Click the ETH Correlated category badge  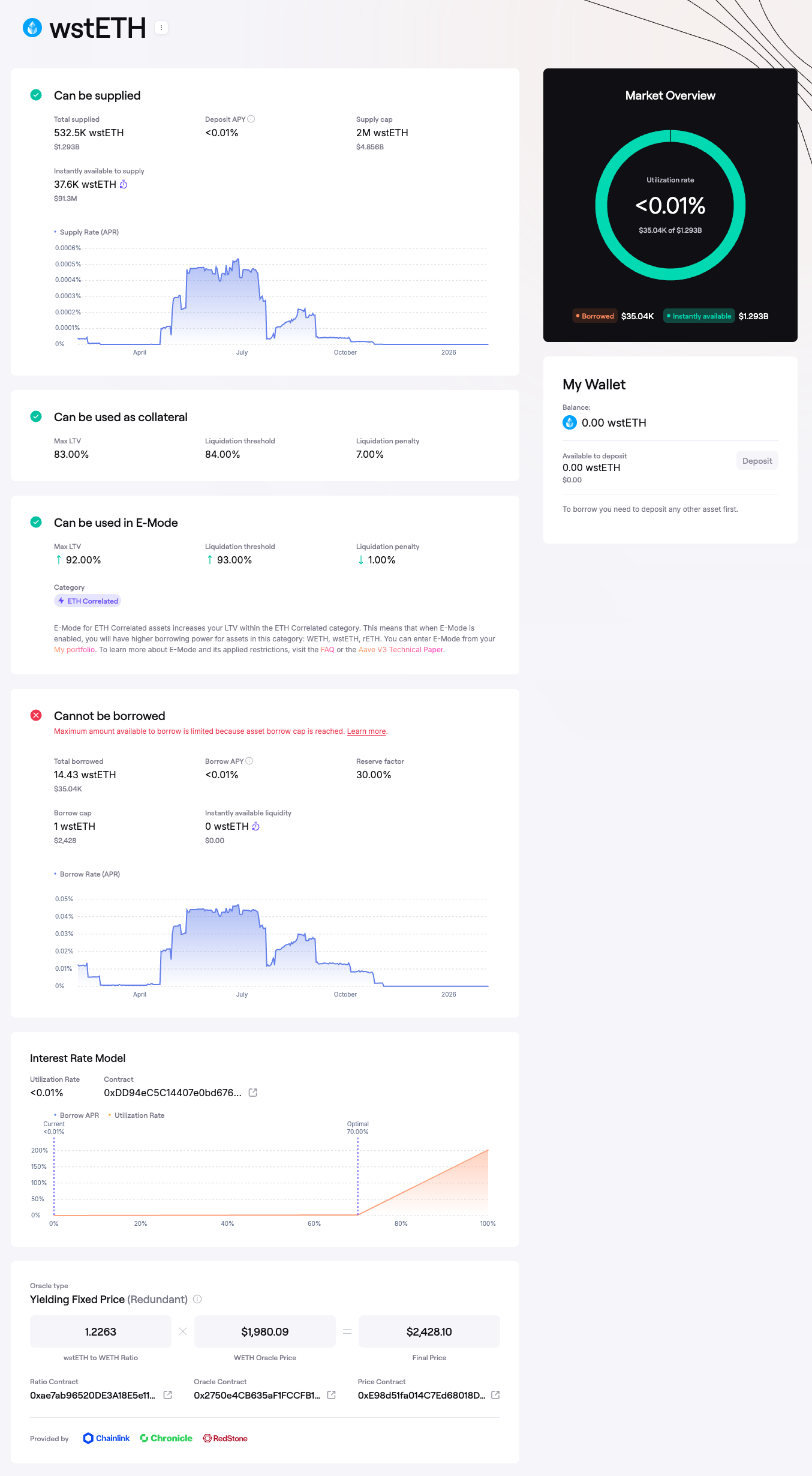click(x=88, y=601)
